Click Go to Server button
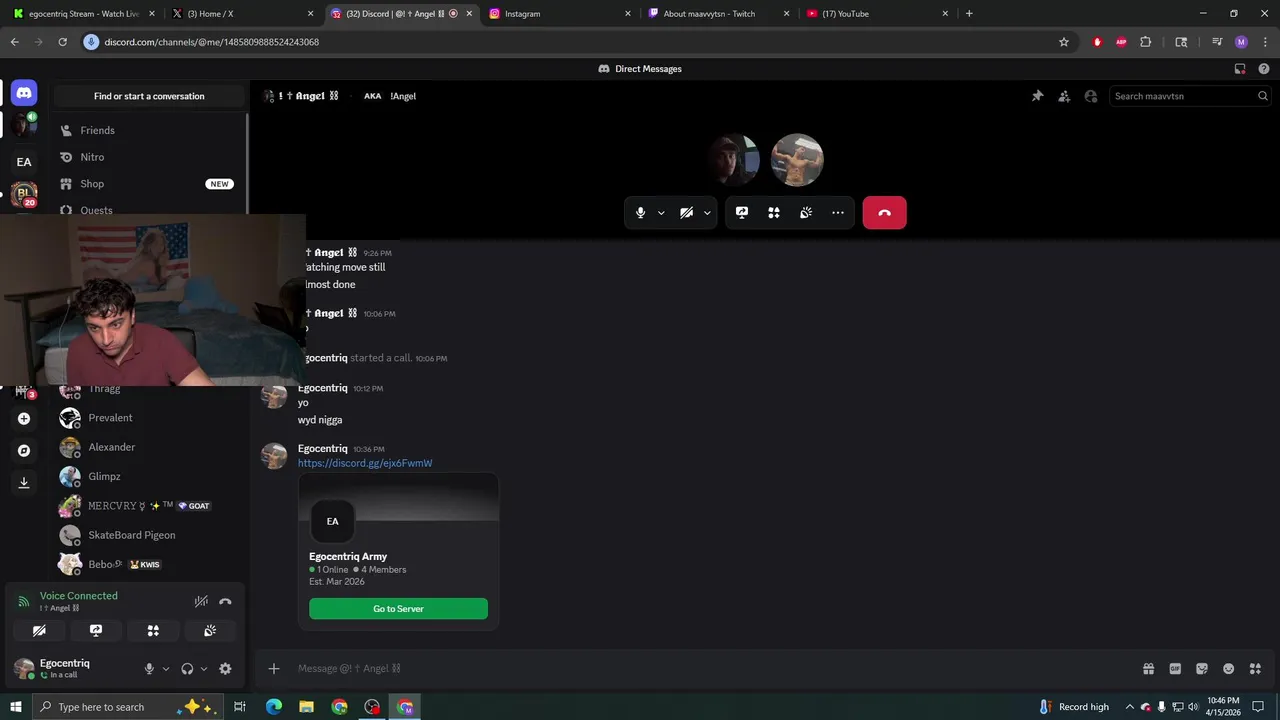The height and width of the screenshot is (720, 1280). tap(398, 609)
